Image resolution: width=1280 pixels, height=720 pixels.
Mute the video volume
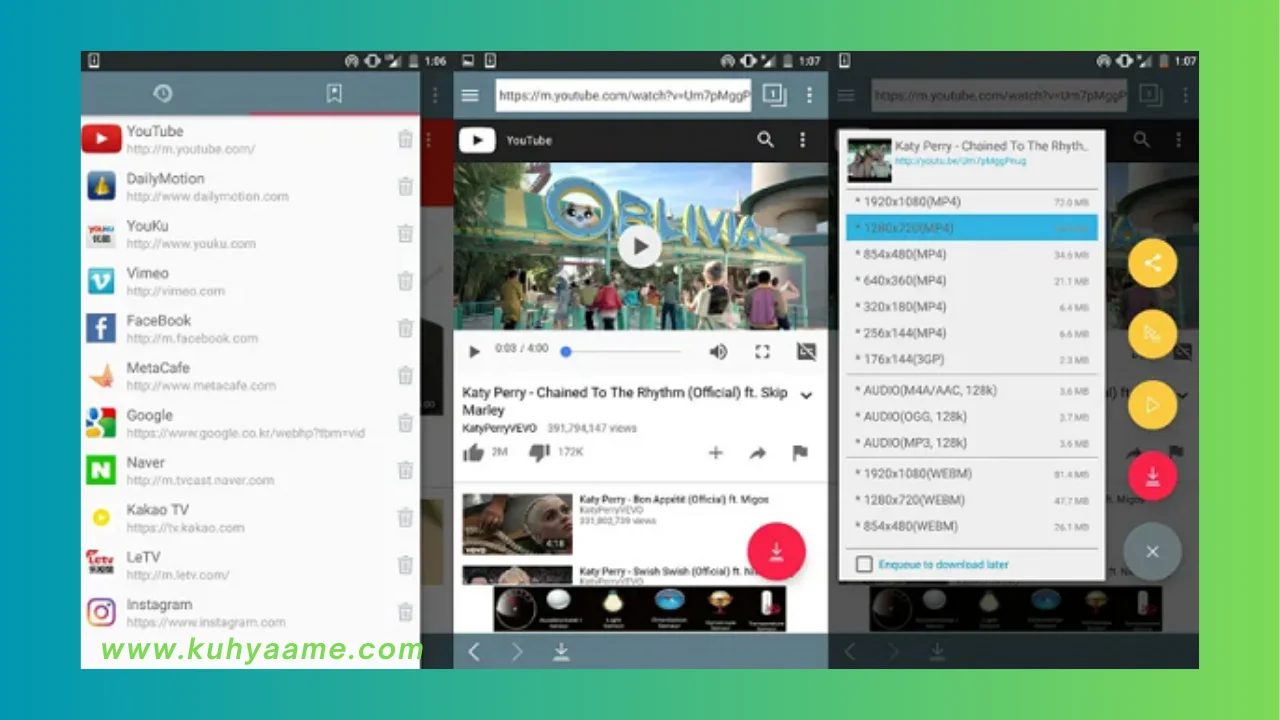click(x=718, y=352)
